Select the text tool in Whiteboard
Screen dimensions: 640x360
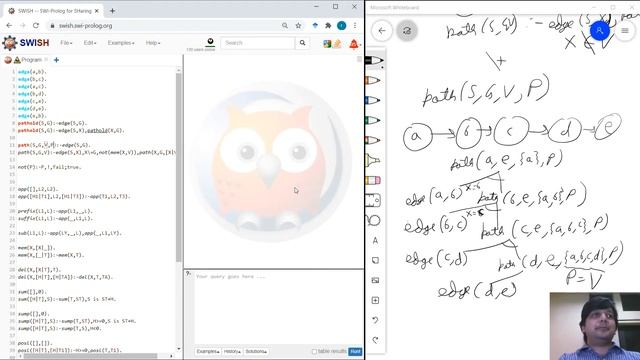click(x=375, y=240)
